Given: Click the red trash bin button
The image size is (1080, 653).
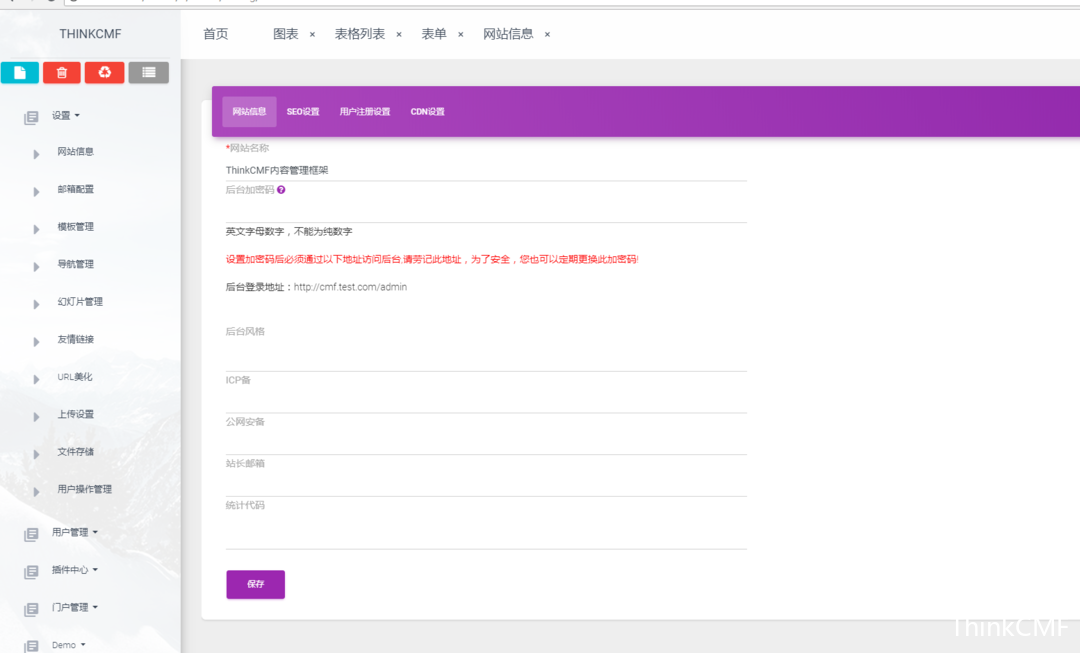Looking at the screenshot, I should (62, 72).
